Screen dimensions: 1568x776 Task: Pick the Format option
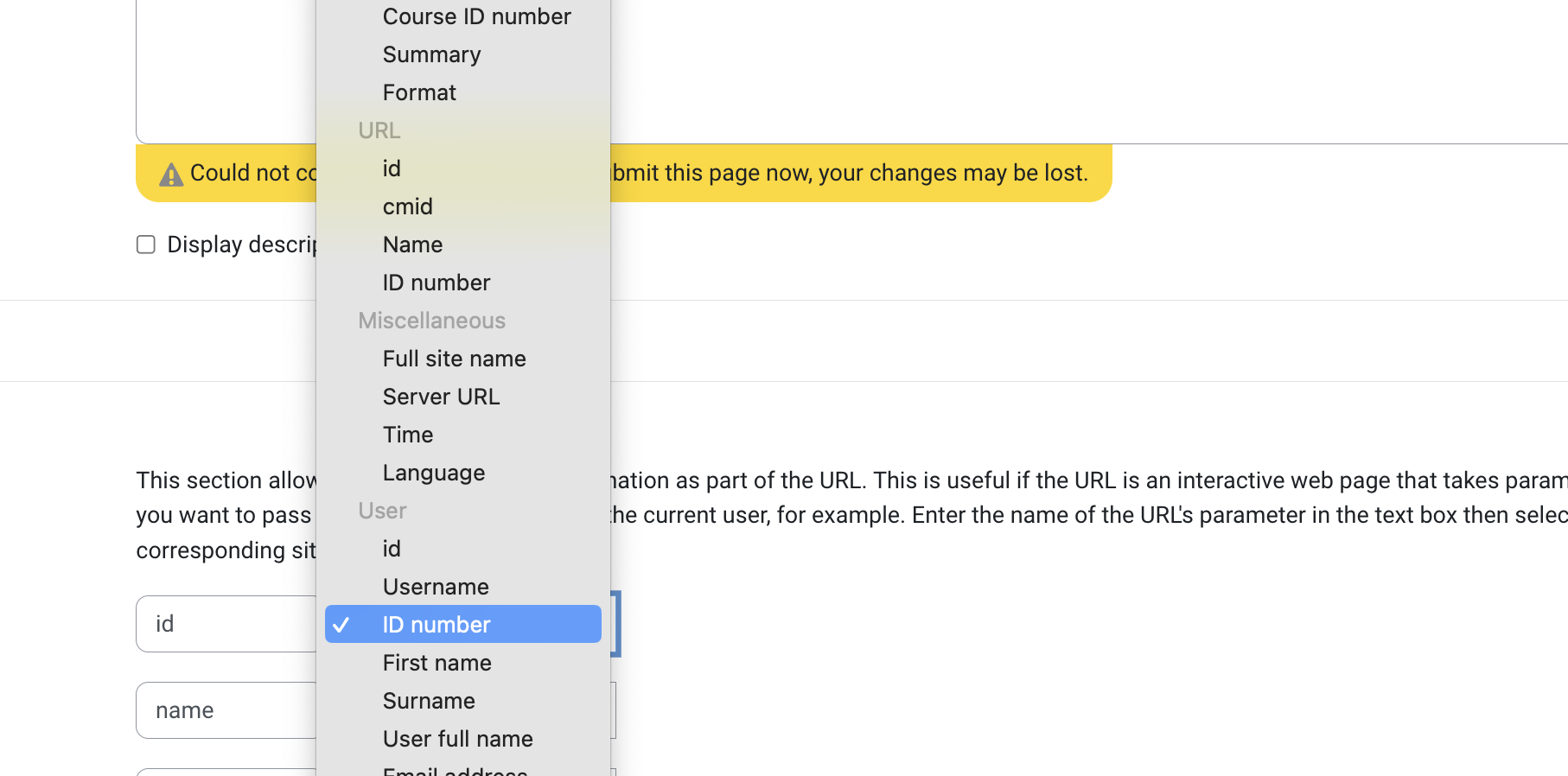click(419, 92)
